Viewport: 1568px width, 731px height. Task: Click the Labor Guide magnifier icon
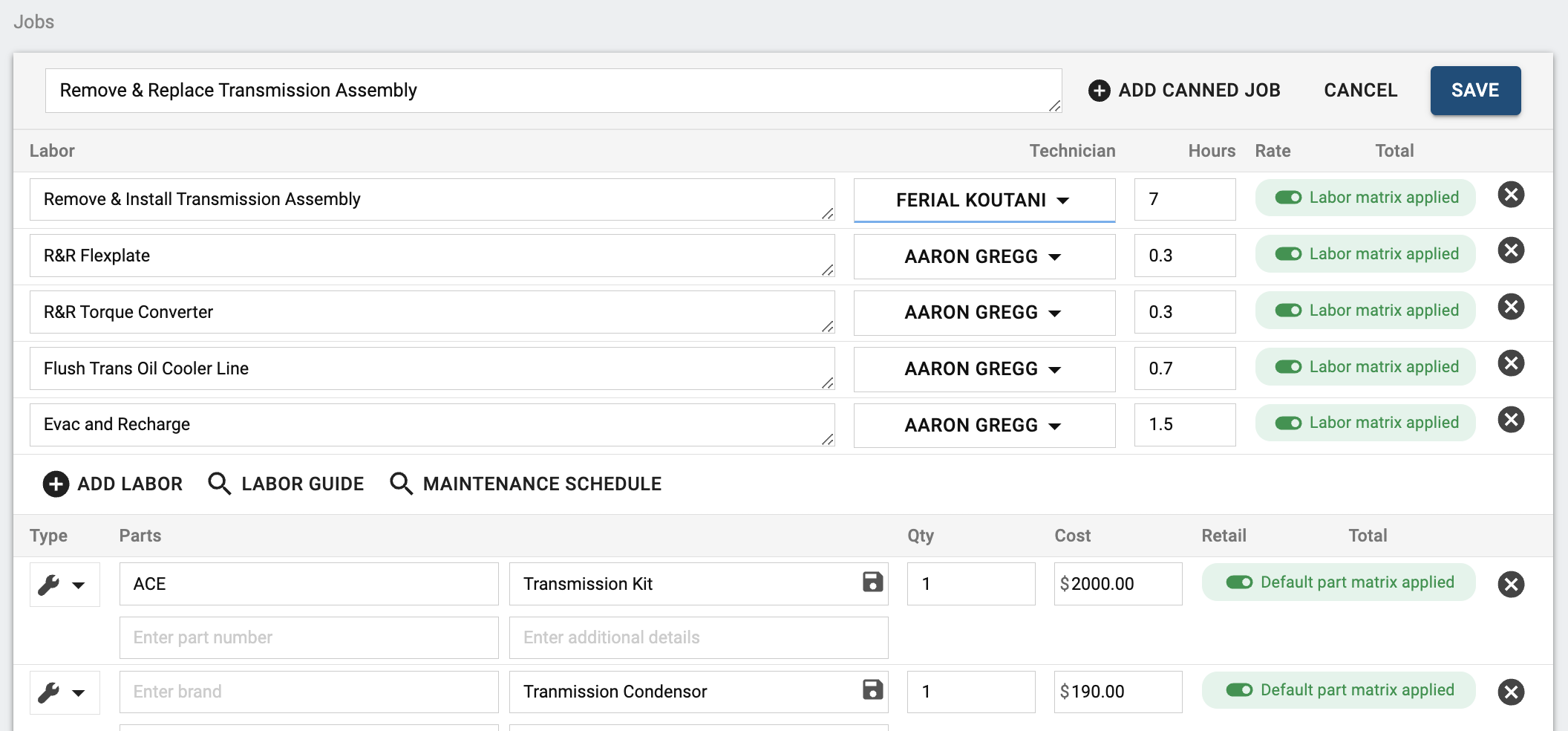[219, 484]
